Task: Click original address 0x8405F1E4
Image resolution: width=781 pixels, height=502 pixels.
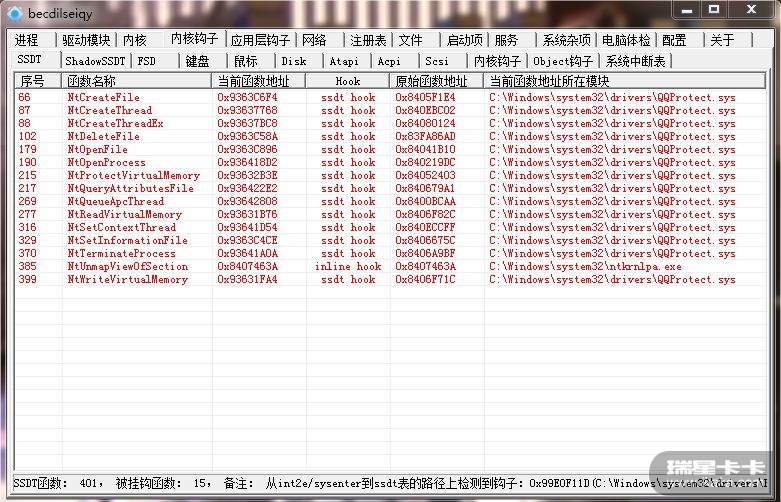Action: (x=425, y=97)
